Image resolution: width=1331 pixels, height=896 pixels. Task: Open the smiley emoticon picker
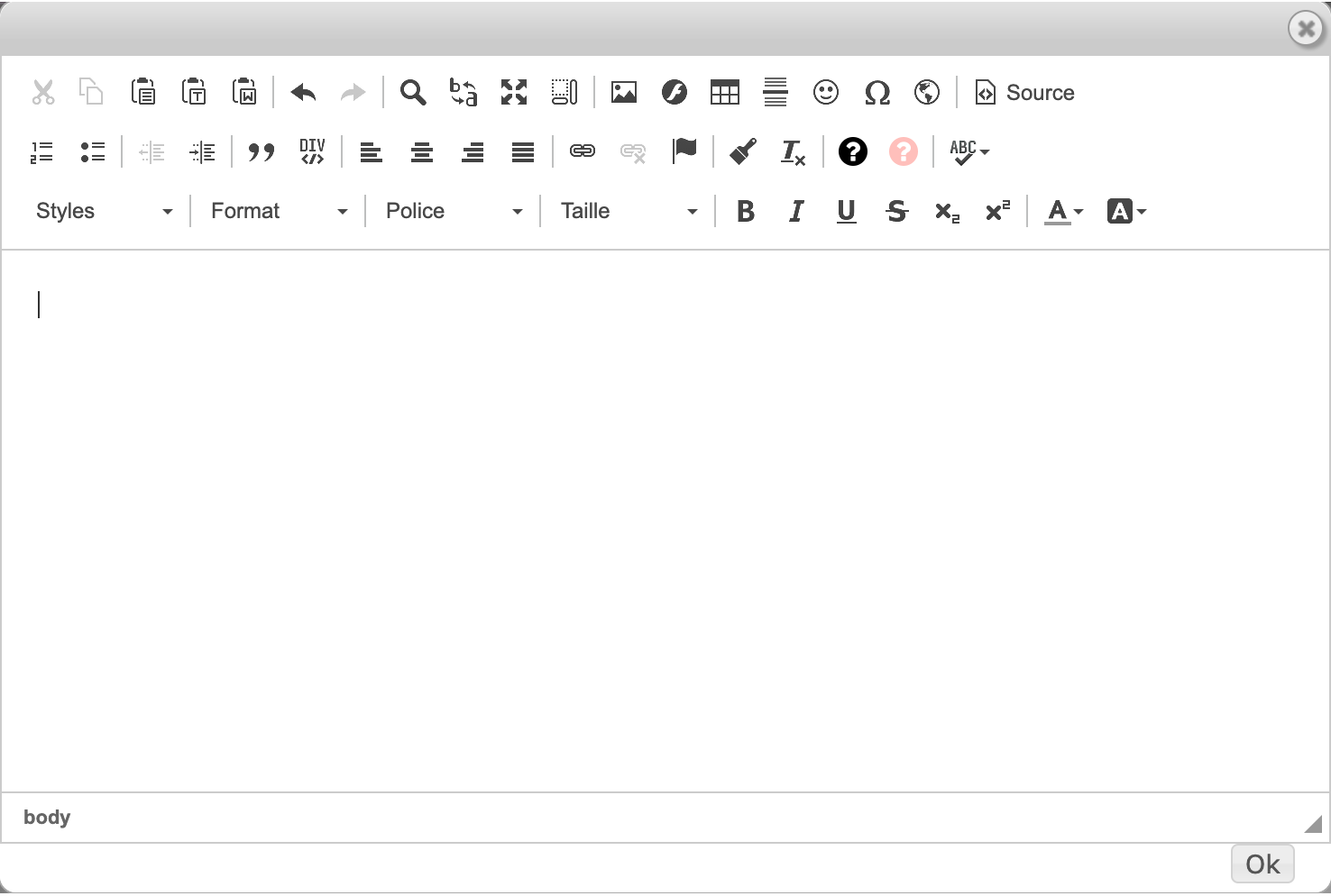[825, 92]
